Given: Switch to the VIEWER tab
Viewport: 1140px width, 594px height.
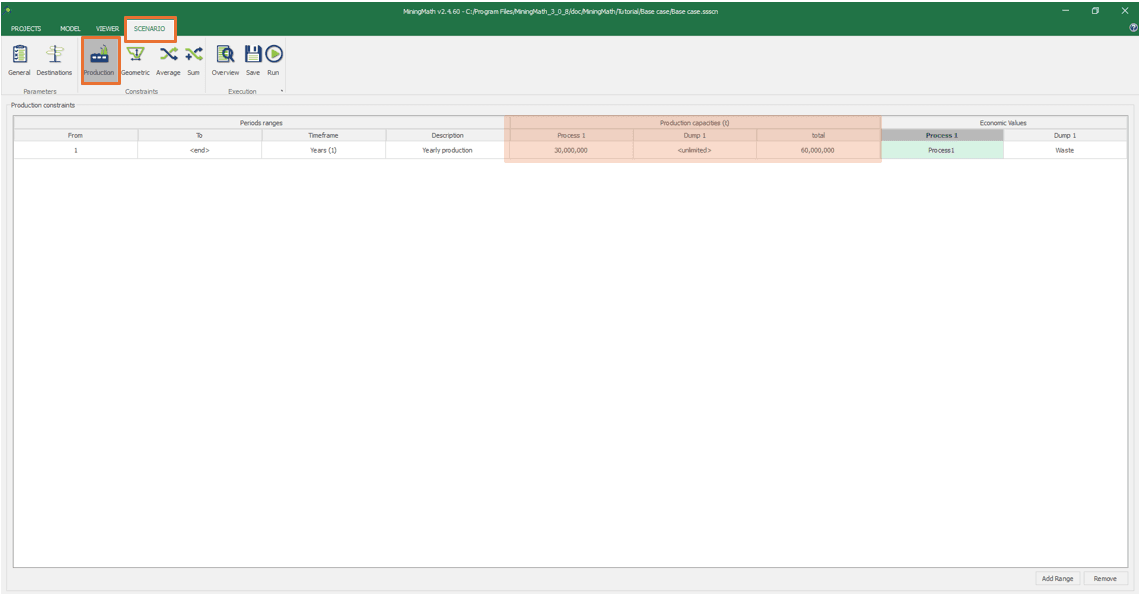Looking at the screenshot, I should click(107, 29).
